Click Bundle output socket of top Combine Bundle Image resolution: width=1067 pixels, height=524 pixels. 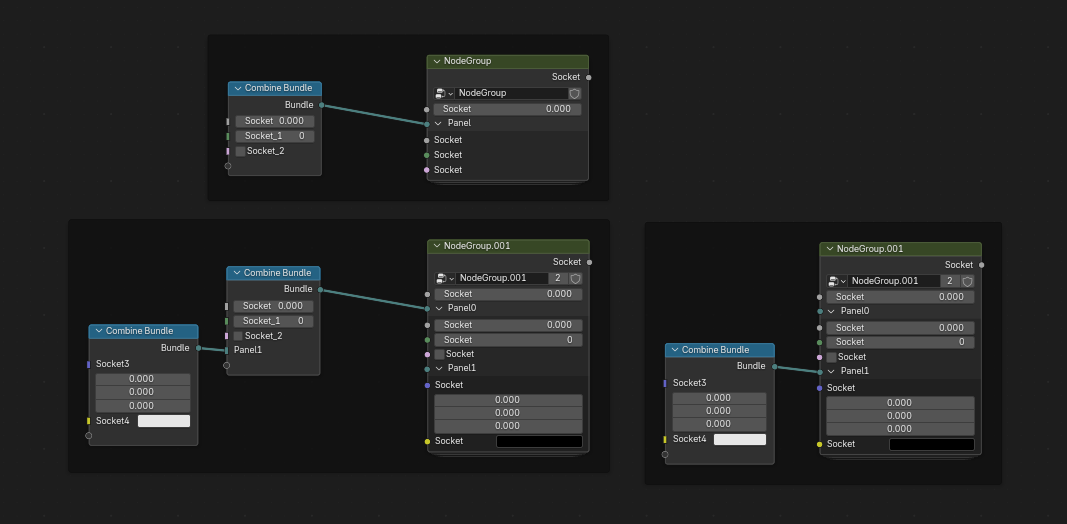click(x=321, y=105)
